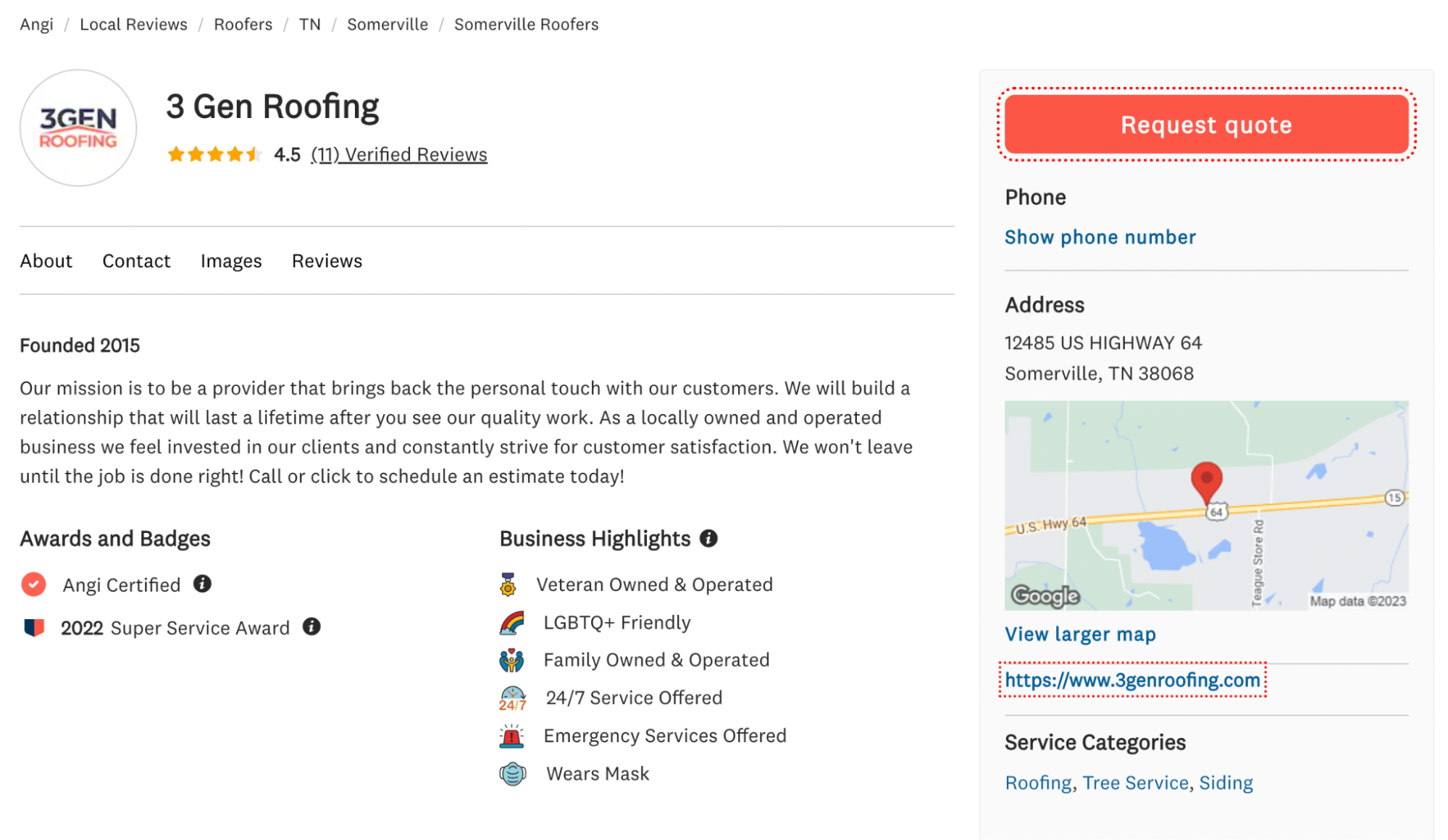Screen dimensions: 1448x840
Task: Show the business phone number
Action: (x=1101, y=235)
